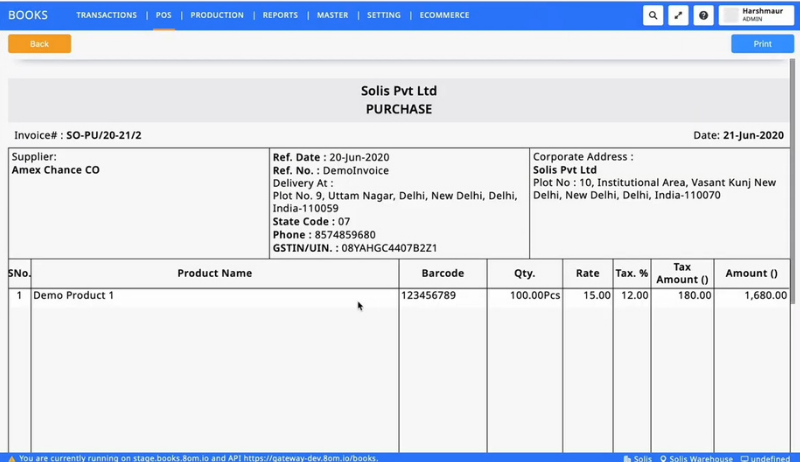The height and width of the screenshot is (462, 800).
Task: Select invoice number SO-PU/20-21/2
Action: [x=104, y=135]
